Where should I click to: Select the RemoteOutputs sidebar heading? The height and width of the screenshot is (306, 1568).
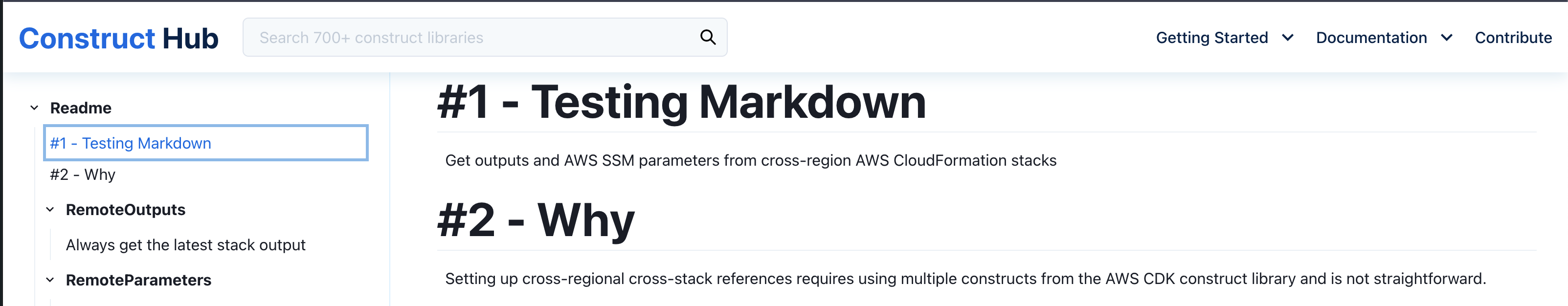pyautogui.click(x=125, y=209)
